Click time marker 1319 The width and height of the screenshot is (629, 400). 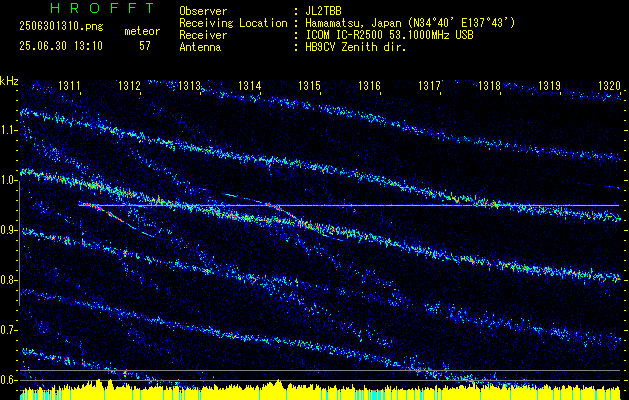pos(549,85)
